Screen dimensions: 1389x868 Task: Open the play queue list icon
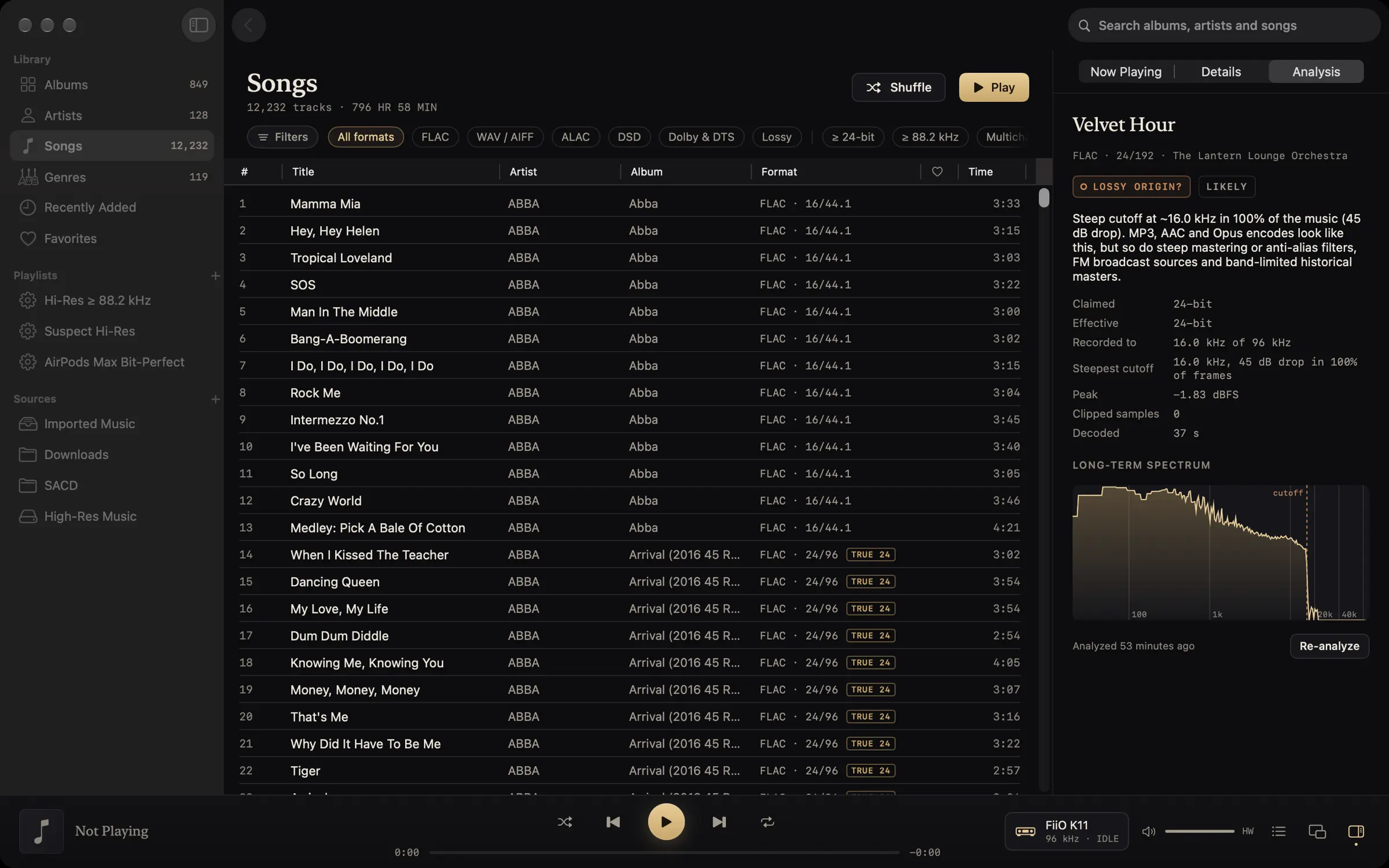[x=1278, y=832]
